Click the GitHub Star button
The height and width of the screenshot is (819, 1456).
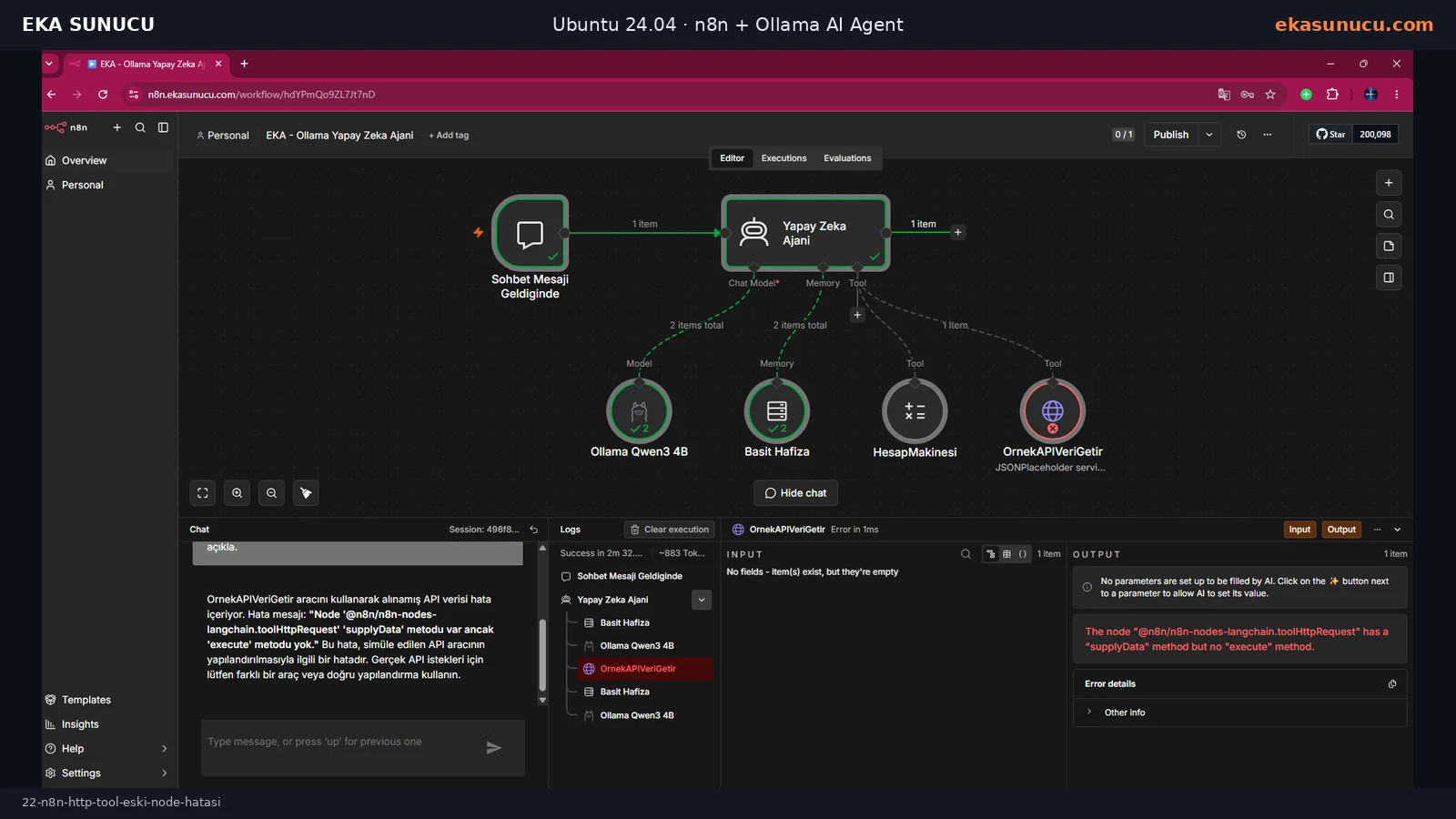pos(1330,135)
